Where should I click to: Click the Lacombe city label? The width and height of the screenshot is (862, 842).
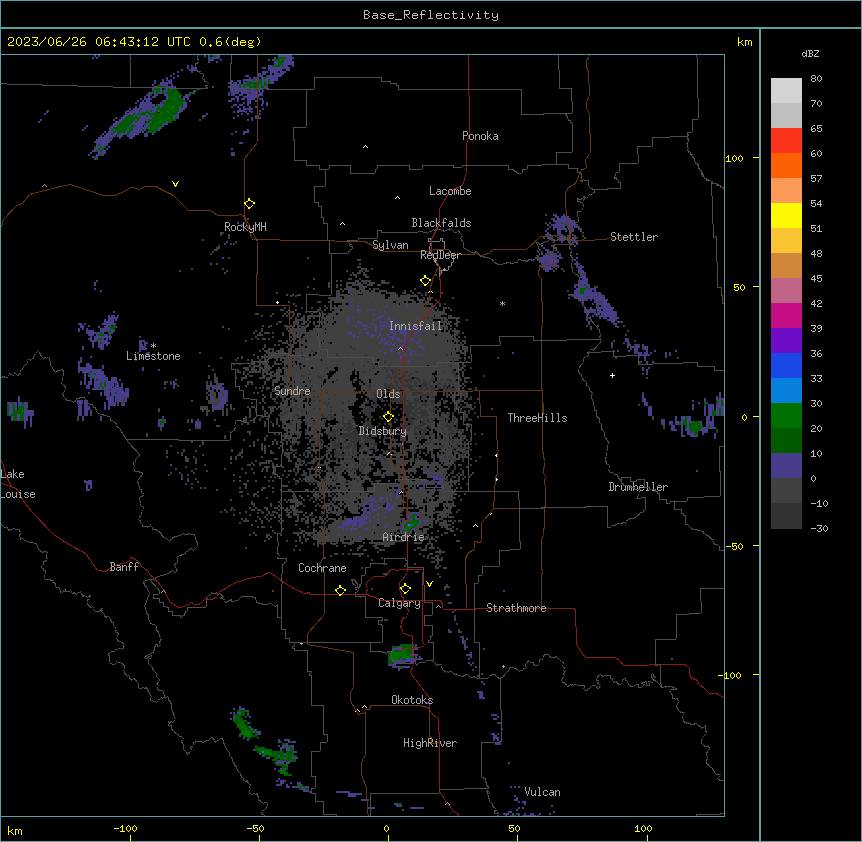coord(450,191)
